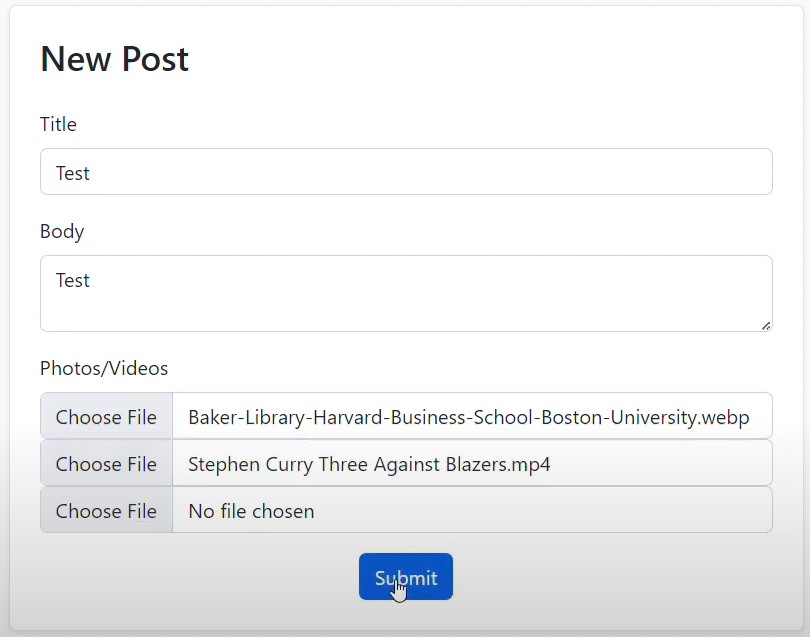
Task: Click the Body field label
Action: (x=62, y=231)
